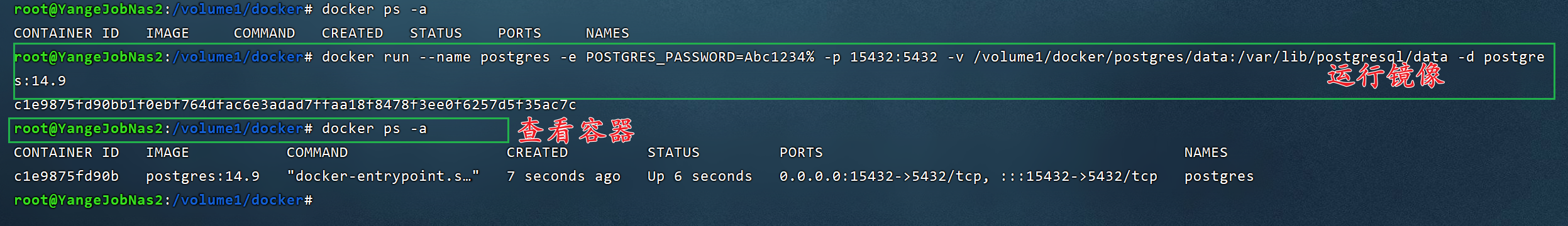Click POSTGRES_PASSWORD=Abc1234% in docker run command
This screenshot has height=226, width=1568.
pos(700,57)
